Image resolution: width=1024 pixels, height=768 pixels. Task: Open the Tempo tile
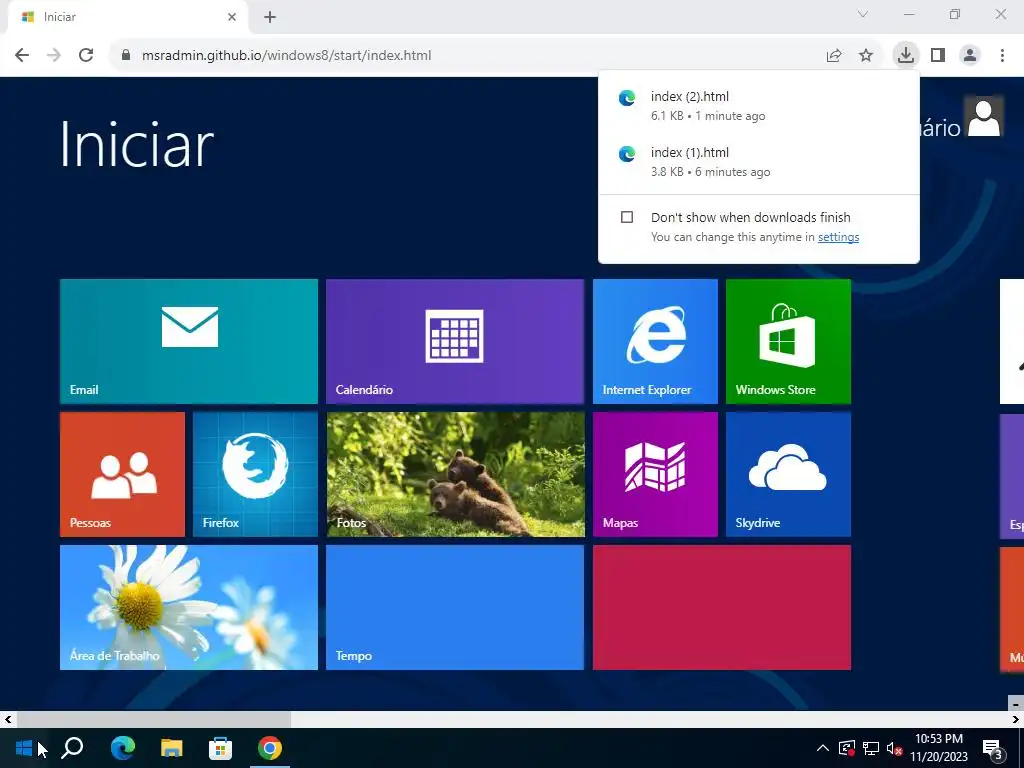click(x=455, y=607)
